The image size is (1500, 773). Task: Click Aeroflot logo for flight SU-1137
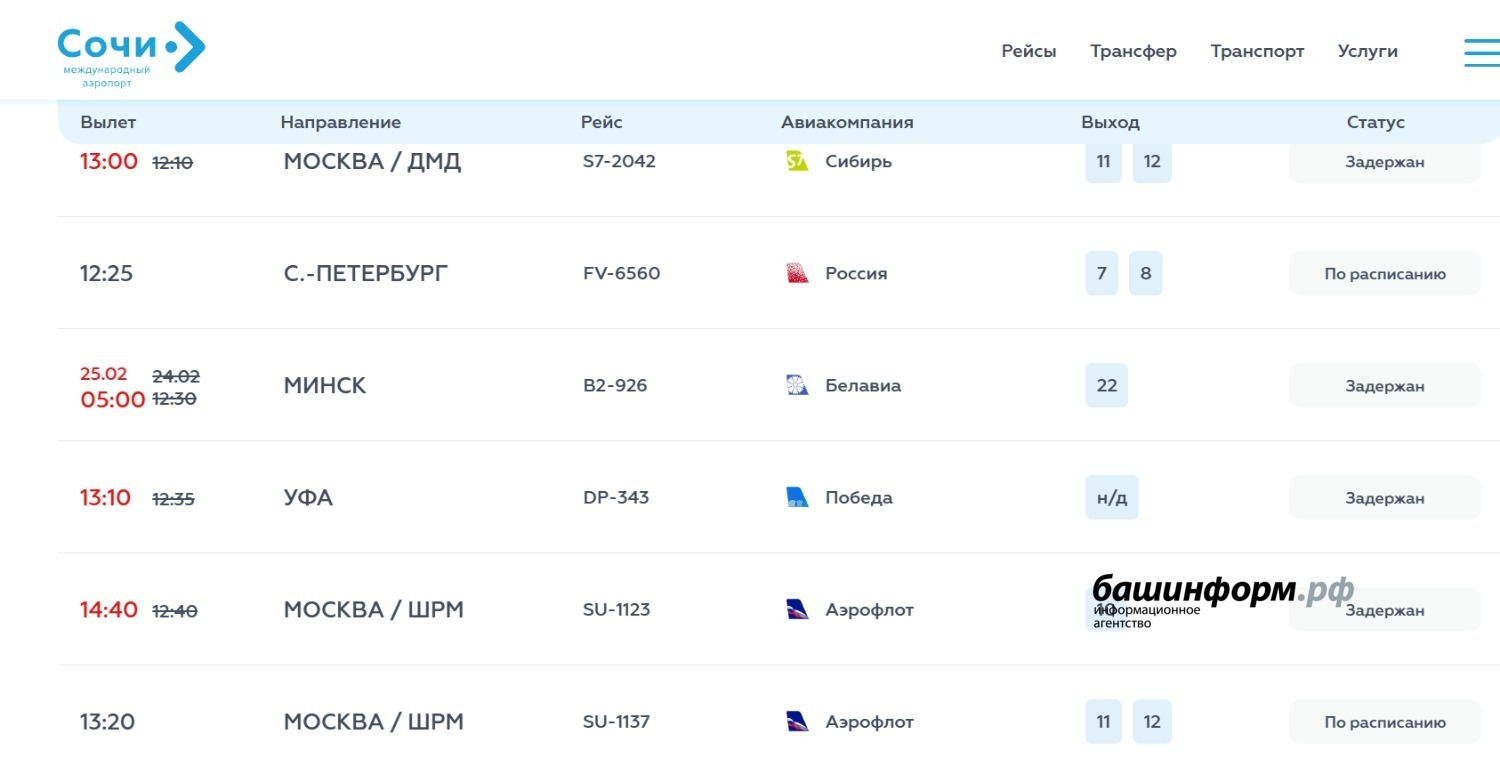tap(797, 722)
